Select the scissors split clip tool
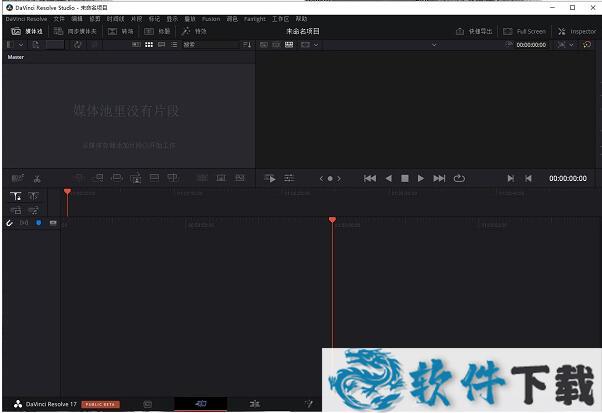This screenshot has height=413, width=602. pos(36,178)
